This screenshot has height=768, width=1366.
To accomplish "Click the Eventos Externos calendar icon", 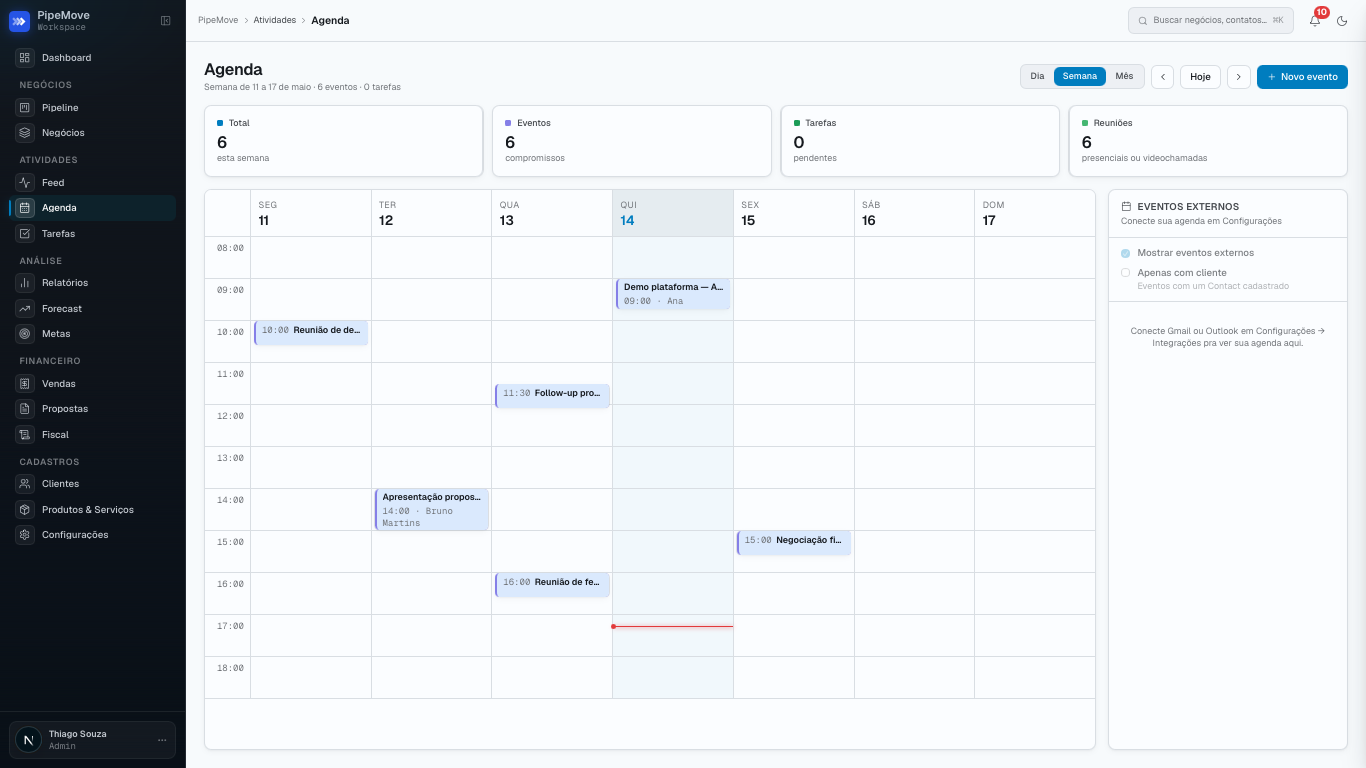I will pos(1126,207).
